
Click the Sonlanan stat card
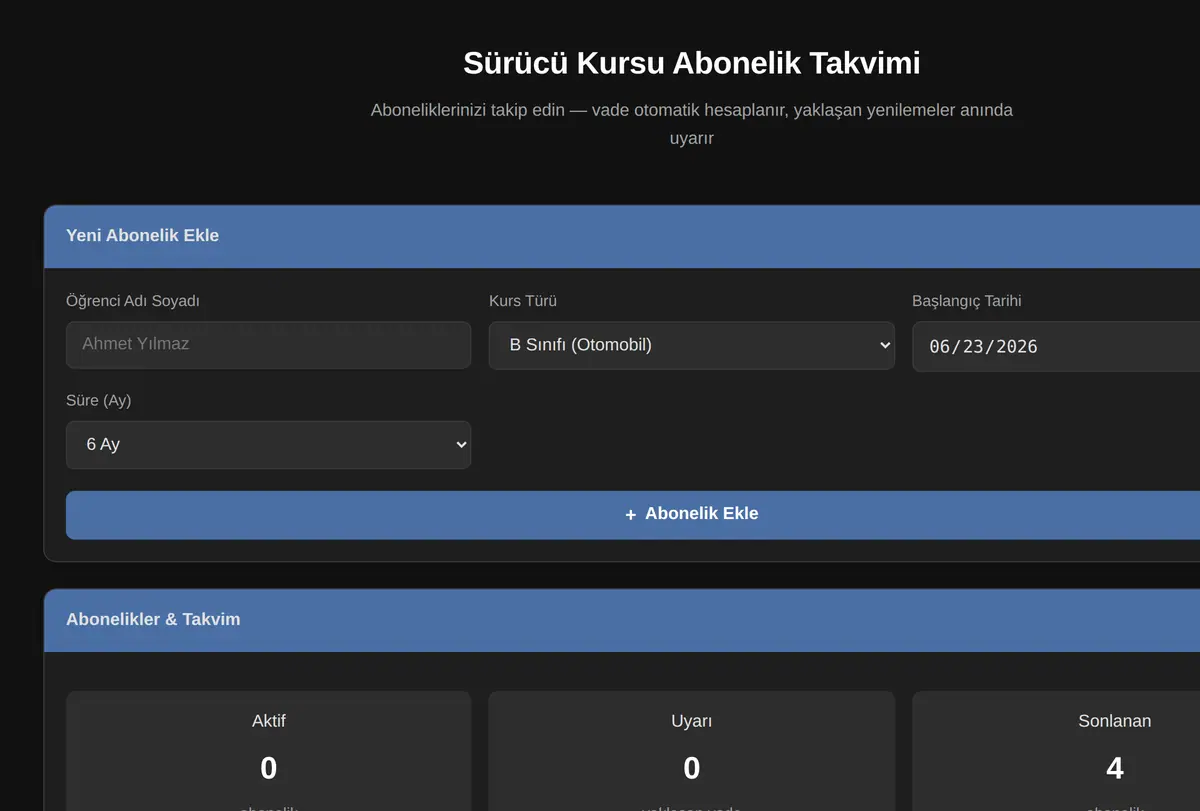[1056, 751]
